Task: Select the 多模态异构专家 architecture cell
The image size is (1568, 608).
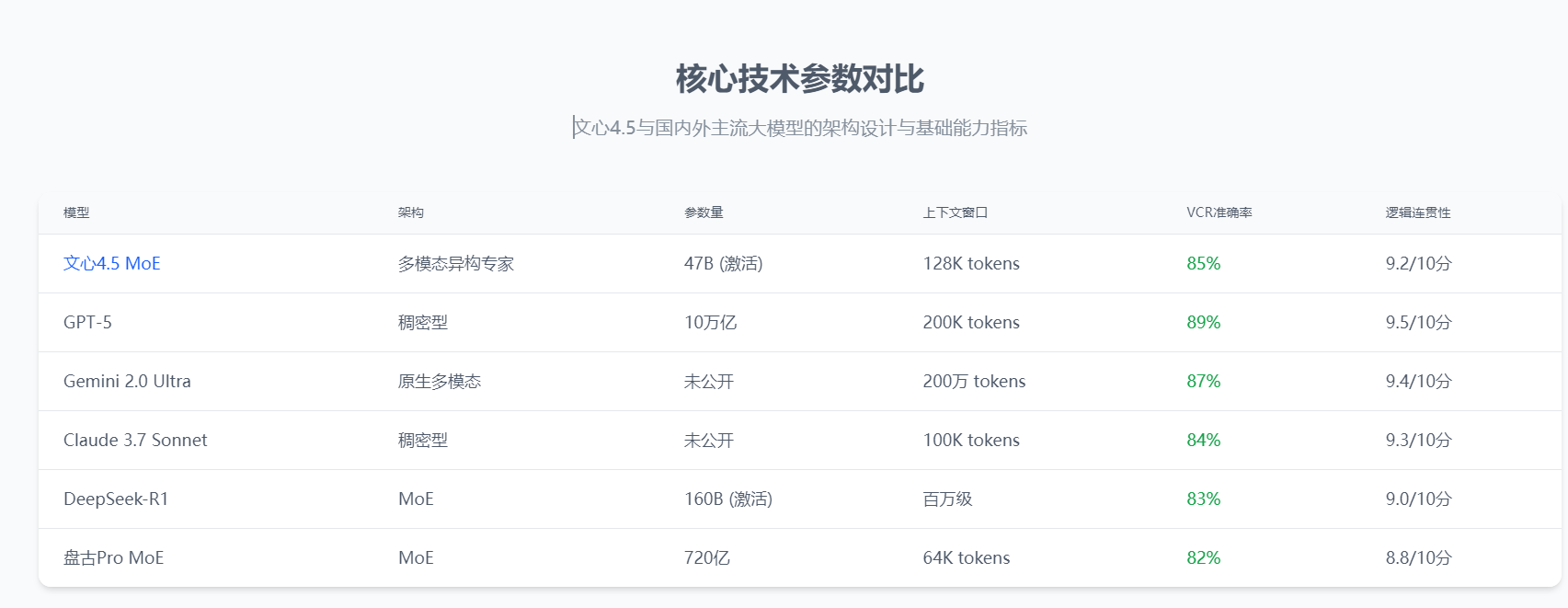Action: pyautogui.click(x=456, y=263)
